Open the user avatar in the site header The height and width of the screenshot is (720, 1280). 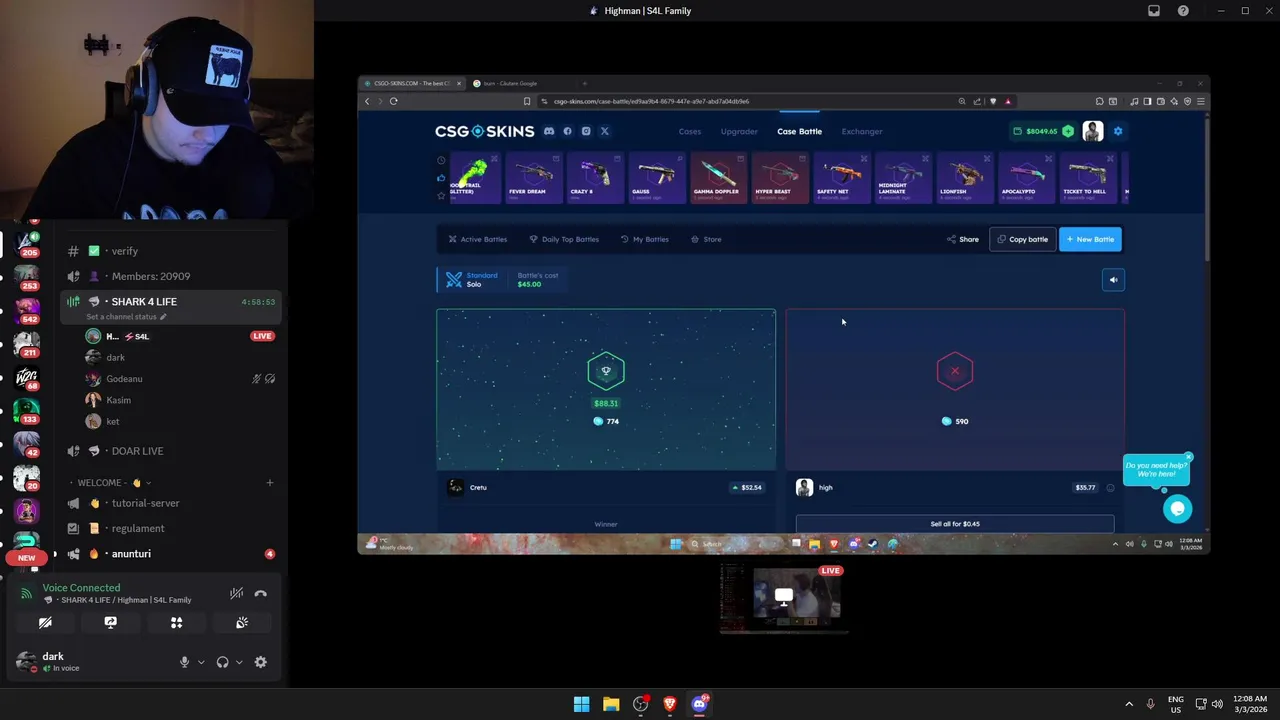click(x=1093, y=131)
